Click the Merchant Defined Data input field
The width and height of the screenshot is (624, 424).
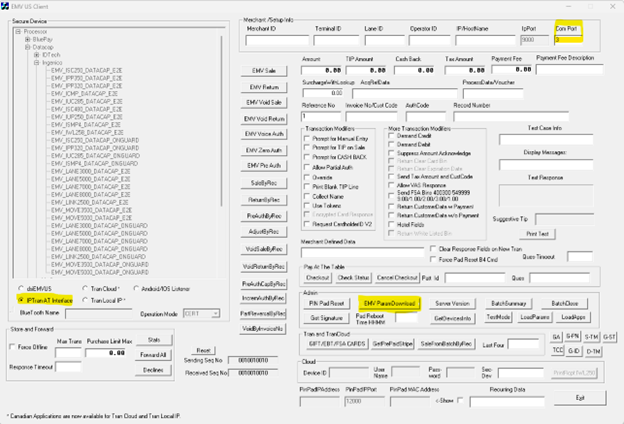363,252
